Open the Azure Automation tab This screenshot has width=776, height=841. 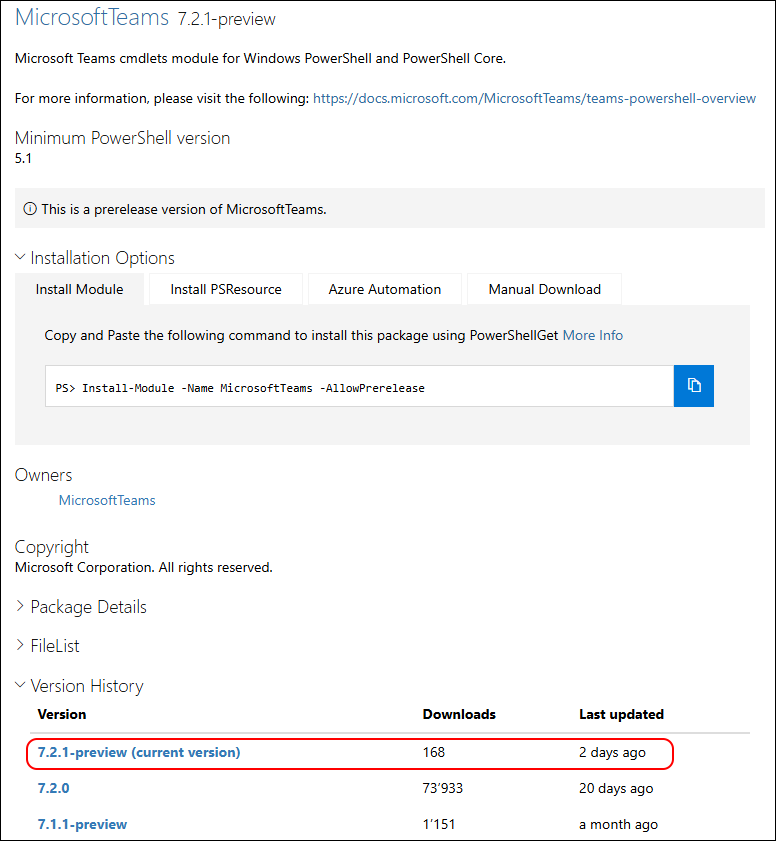385,289
